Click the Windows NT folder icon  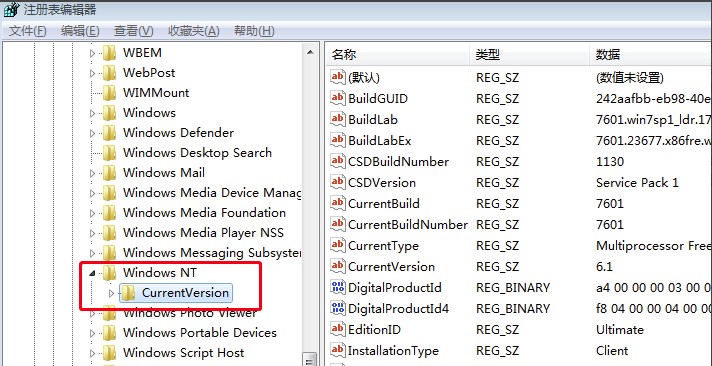pos(109,272)
